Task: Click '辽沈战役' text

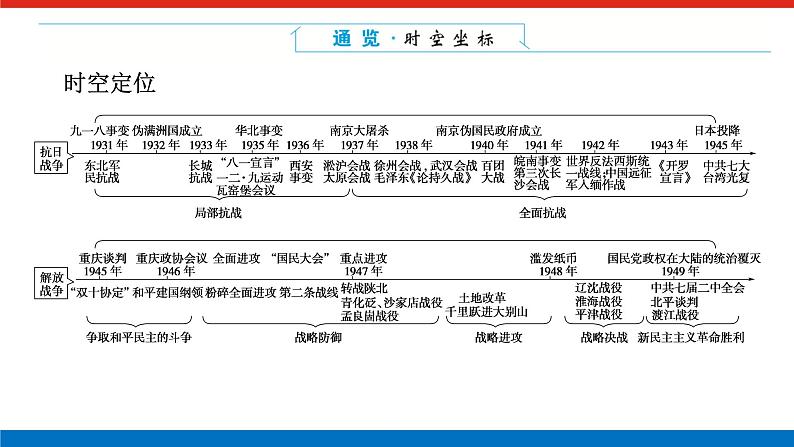Action: [x=599, y=288]
